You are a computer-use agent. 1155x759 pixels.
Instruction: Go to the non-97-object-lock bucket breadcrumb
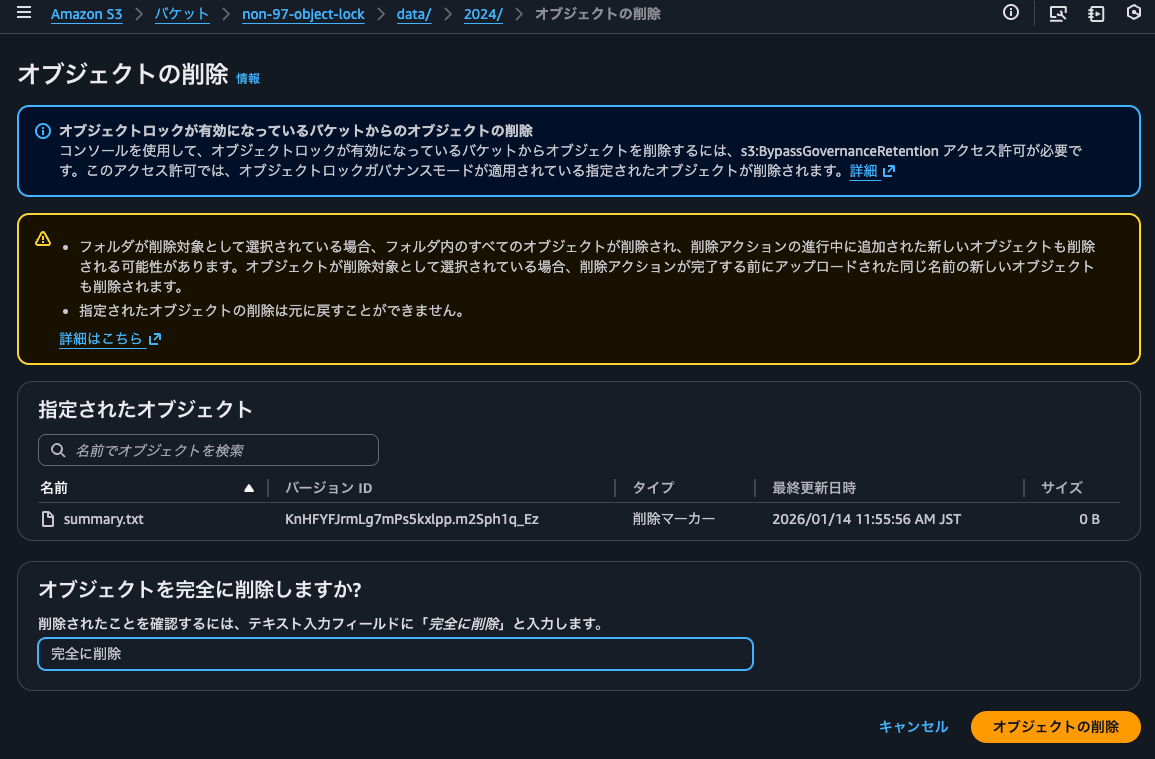tap(303, 14)
